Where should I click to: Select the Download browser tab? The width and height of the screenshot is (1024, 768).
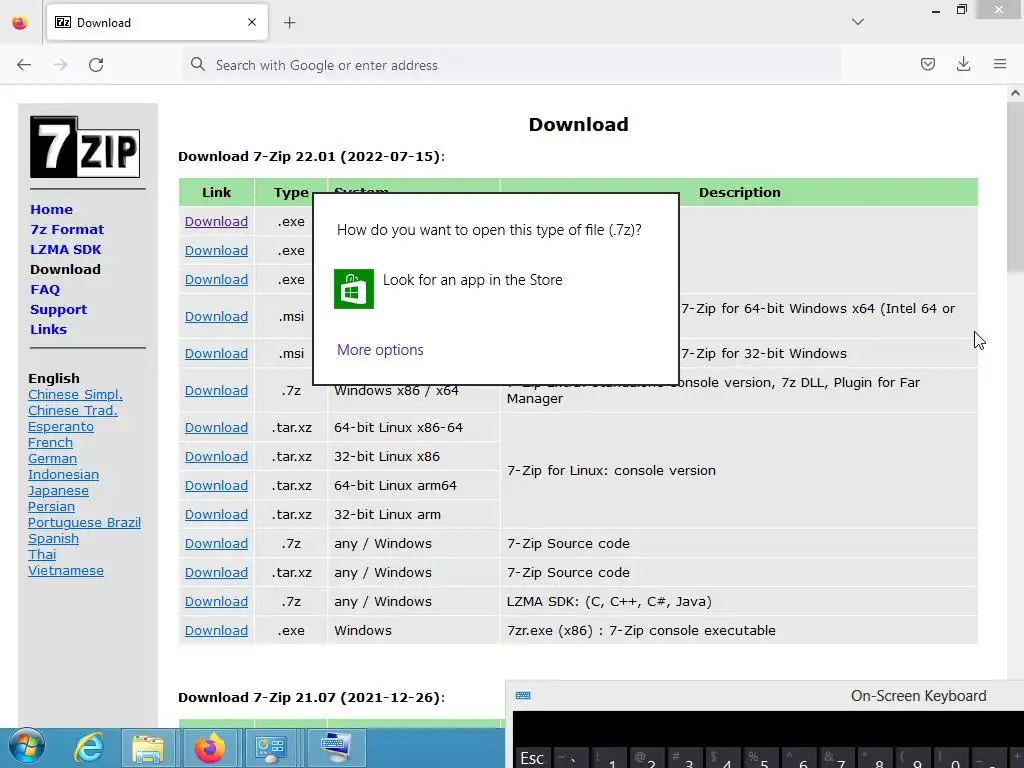(x=157, y=22)
